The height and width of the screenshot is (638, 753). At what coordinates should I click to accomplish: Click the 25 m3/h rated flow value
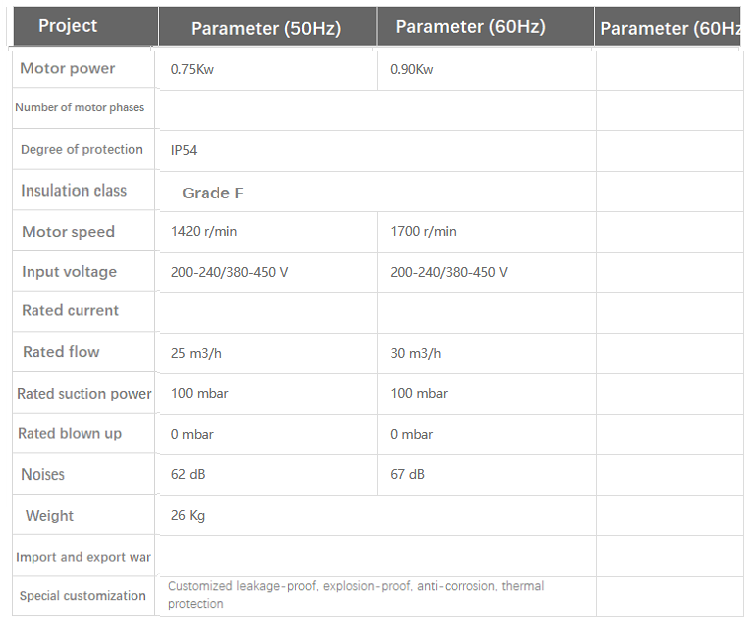click(x=196, y=353)
